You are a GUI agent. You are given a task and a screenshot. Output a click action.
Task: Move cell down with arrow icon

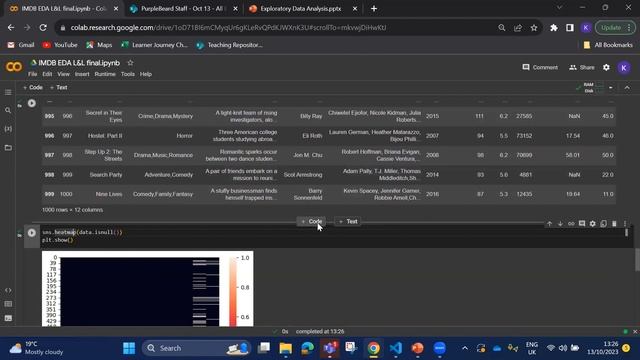(560, 224)
